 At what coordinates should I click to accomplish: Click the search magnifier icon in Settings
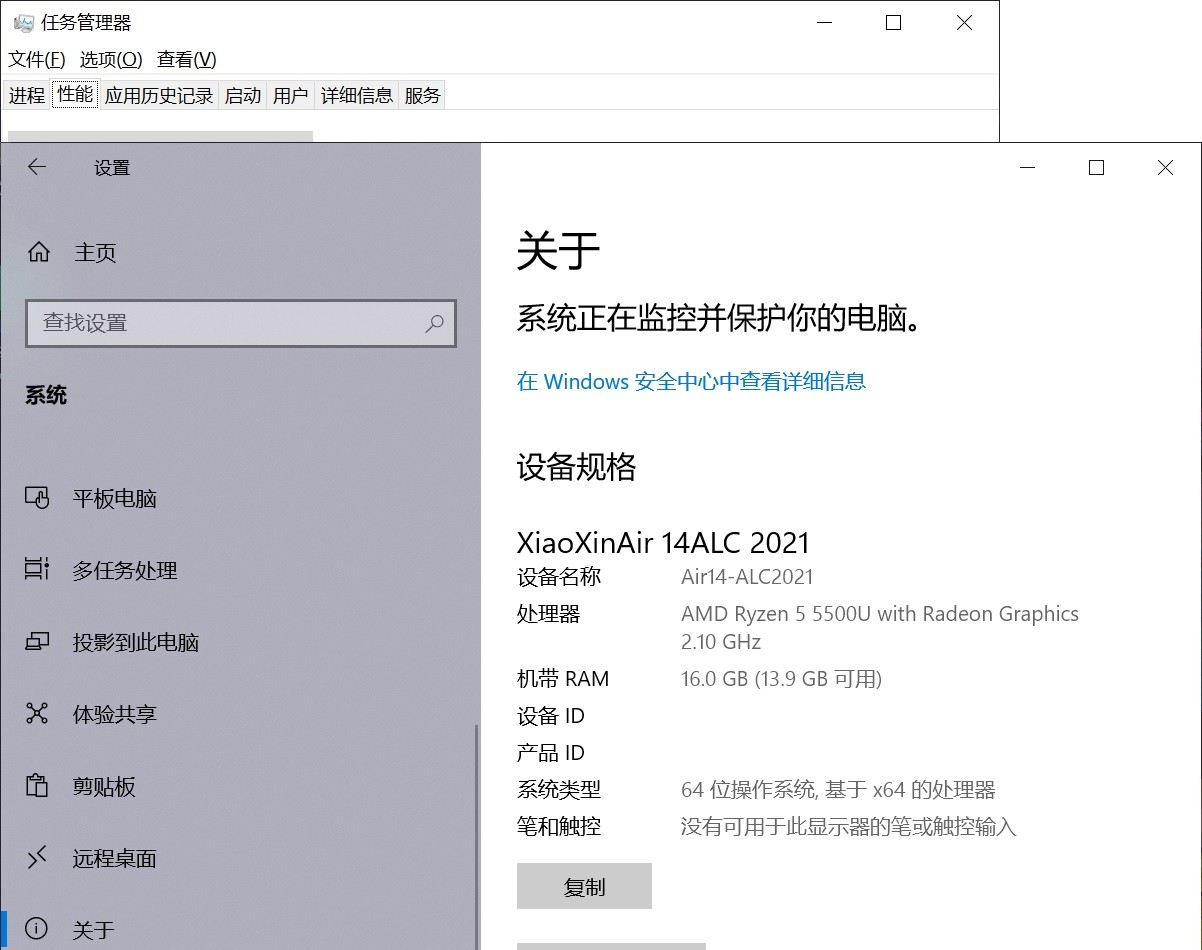point(434,323)
